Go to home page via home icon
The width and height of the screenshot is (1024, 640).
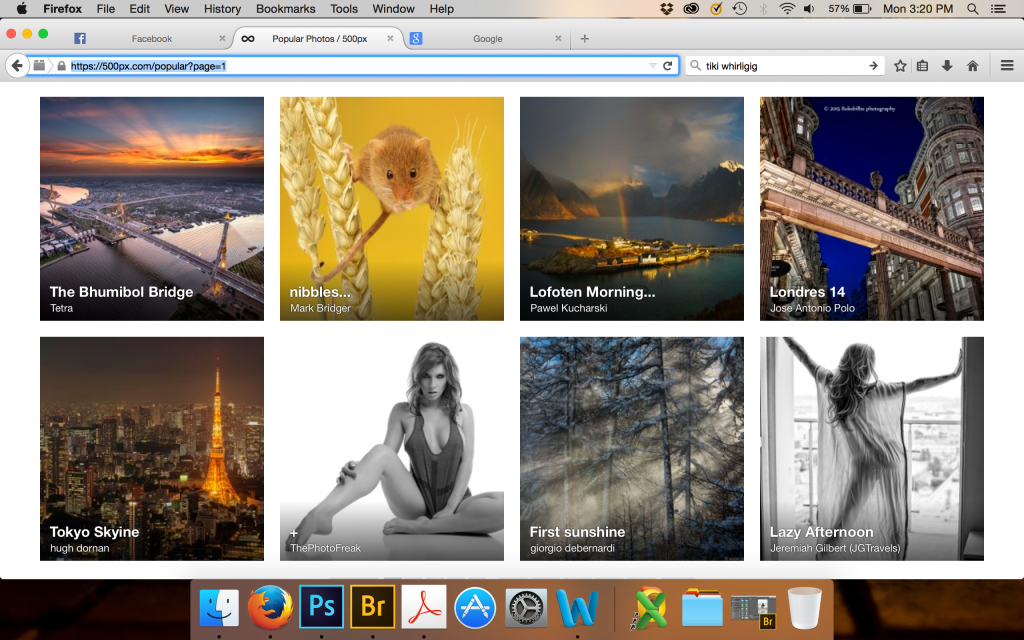971,65
